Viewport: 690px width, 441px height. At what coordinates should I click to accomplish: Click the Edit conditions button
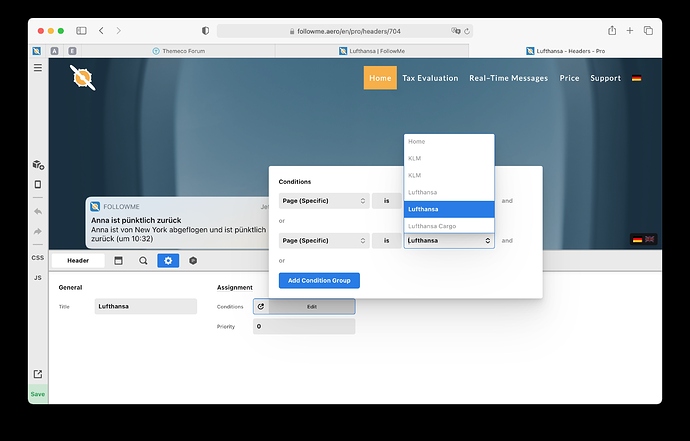pos(312,306)
